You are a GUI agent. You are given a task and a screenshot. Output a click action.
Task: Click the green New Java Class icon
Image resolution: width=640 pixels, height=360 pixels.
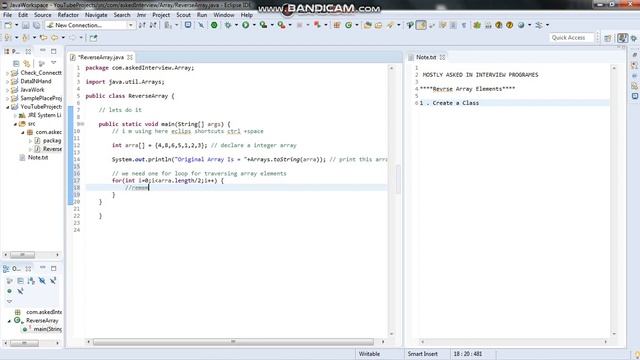[x=348, y=25]
